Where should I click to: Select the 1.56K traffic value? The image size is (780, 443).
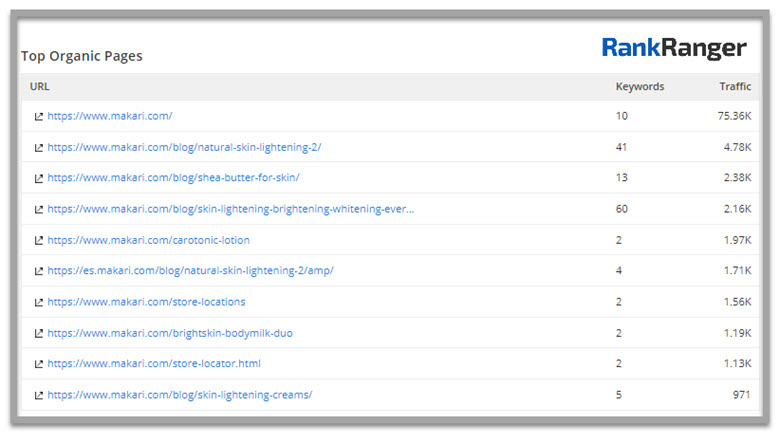(737, 302)
